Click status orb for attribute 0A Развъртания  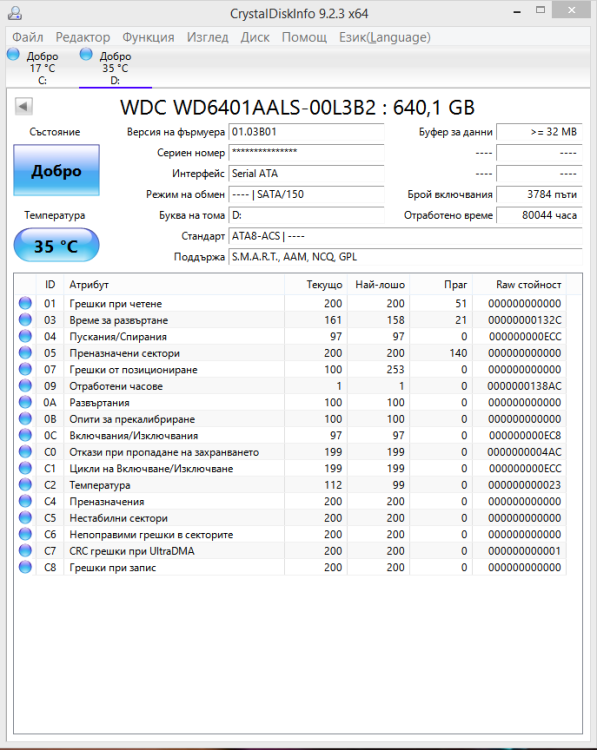pos(25,402)
